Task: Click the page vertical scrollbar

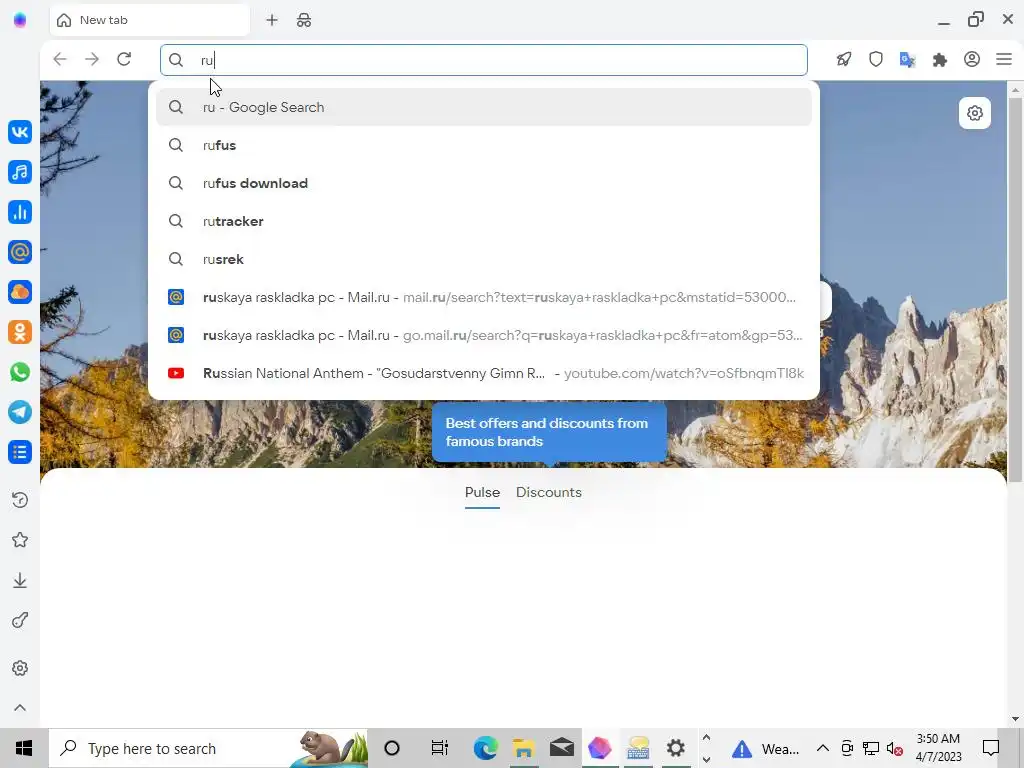Action: [x=1015, y=291]
